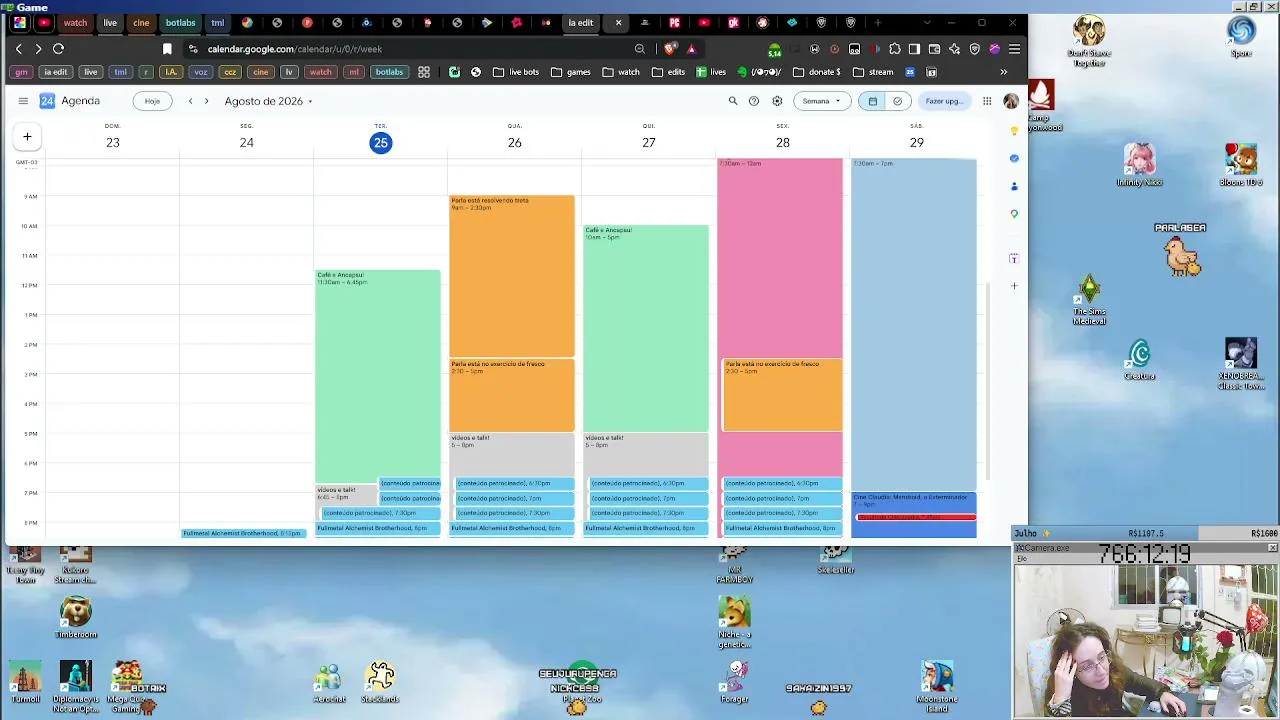Open the Semana view dropdown

822,101
